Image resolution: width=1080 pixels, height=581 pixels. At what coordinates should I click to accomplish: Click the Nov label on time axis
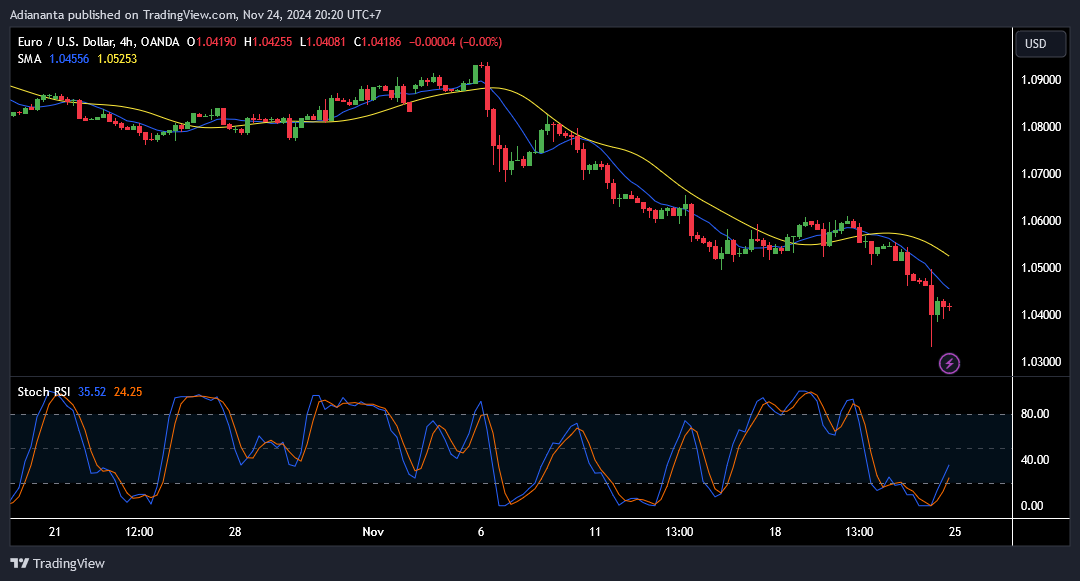373,531
